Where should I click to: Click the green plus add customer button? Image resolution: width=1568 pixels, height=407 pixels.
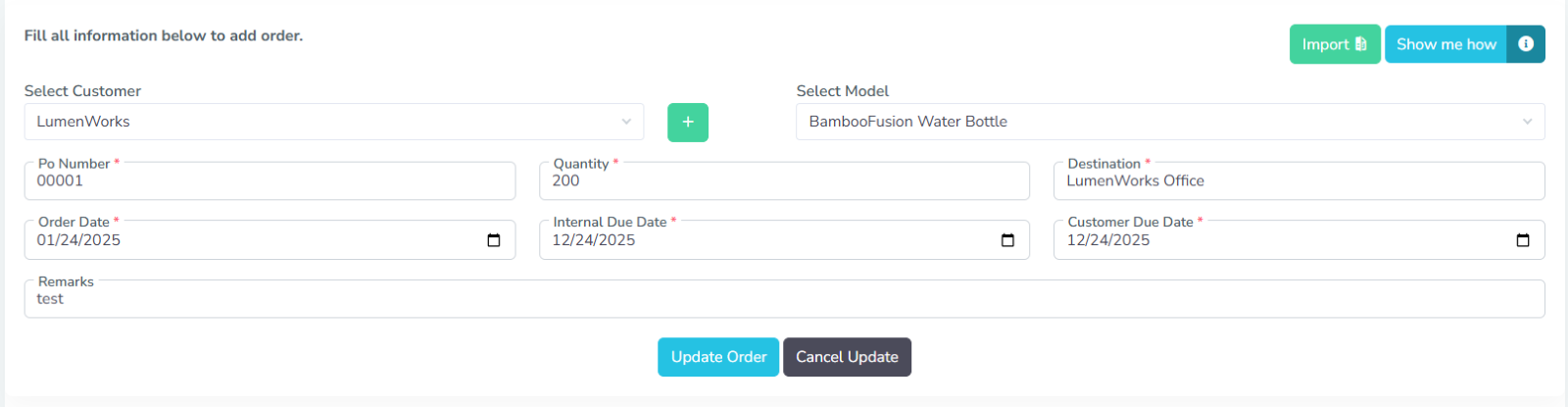point(687,123)
